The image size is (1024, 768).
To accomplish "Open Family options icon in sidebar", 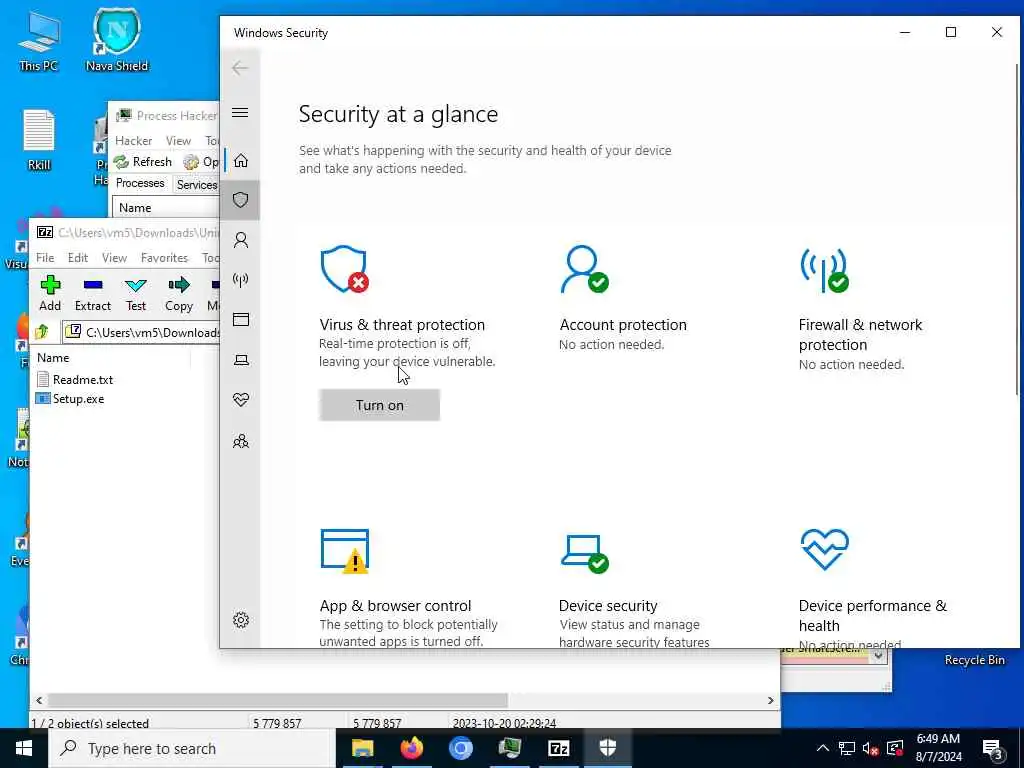I will (x=240, y=441).
